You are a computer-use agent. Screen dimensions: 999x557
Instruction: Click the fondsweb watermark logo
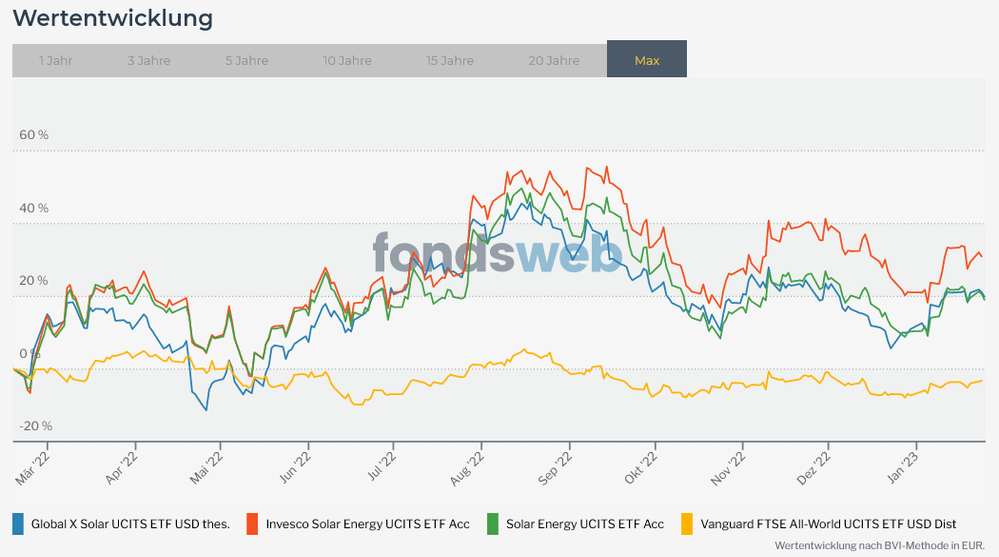click(498, 254)
